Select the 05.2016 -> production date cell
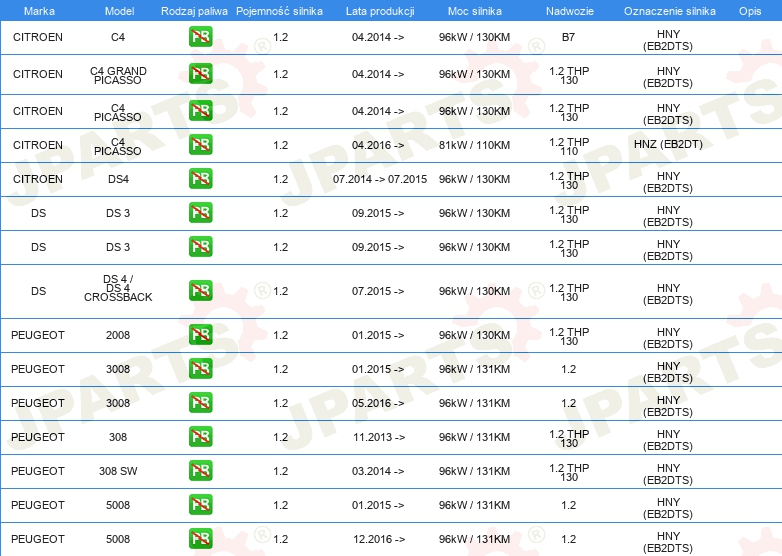The image size is (782, 556). [378, 403]
